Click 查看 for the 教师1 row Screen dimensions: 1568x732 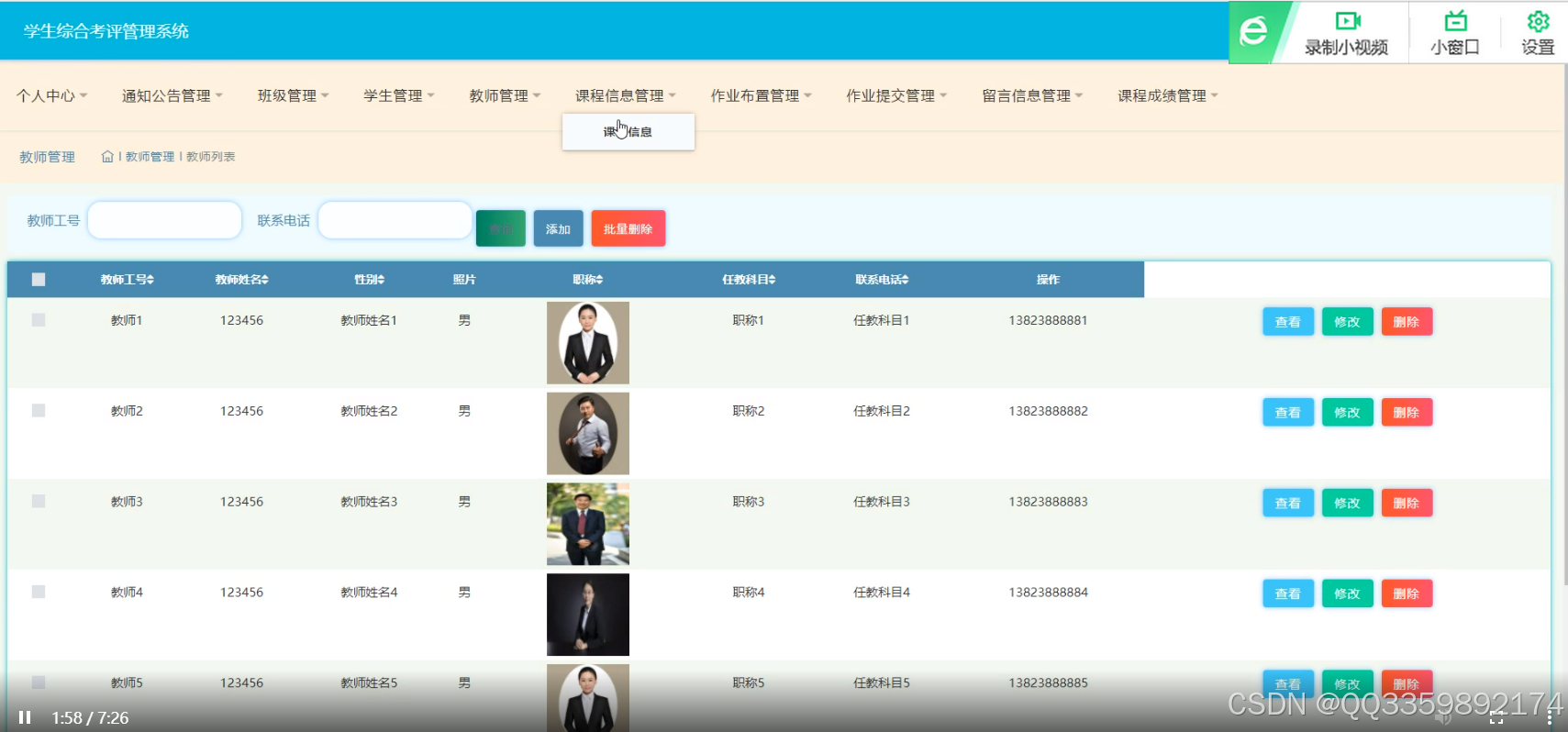pyautogui.click(x=1288, y=322)
